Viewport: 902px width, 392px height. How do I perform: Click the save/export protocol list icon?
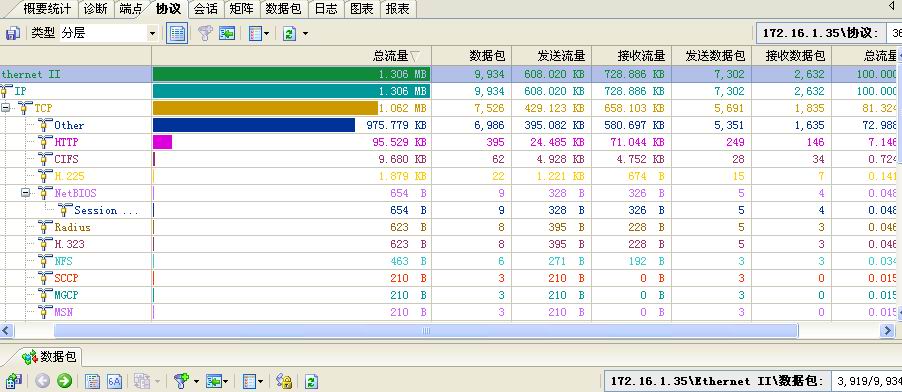click(13, 33)
